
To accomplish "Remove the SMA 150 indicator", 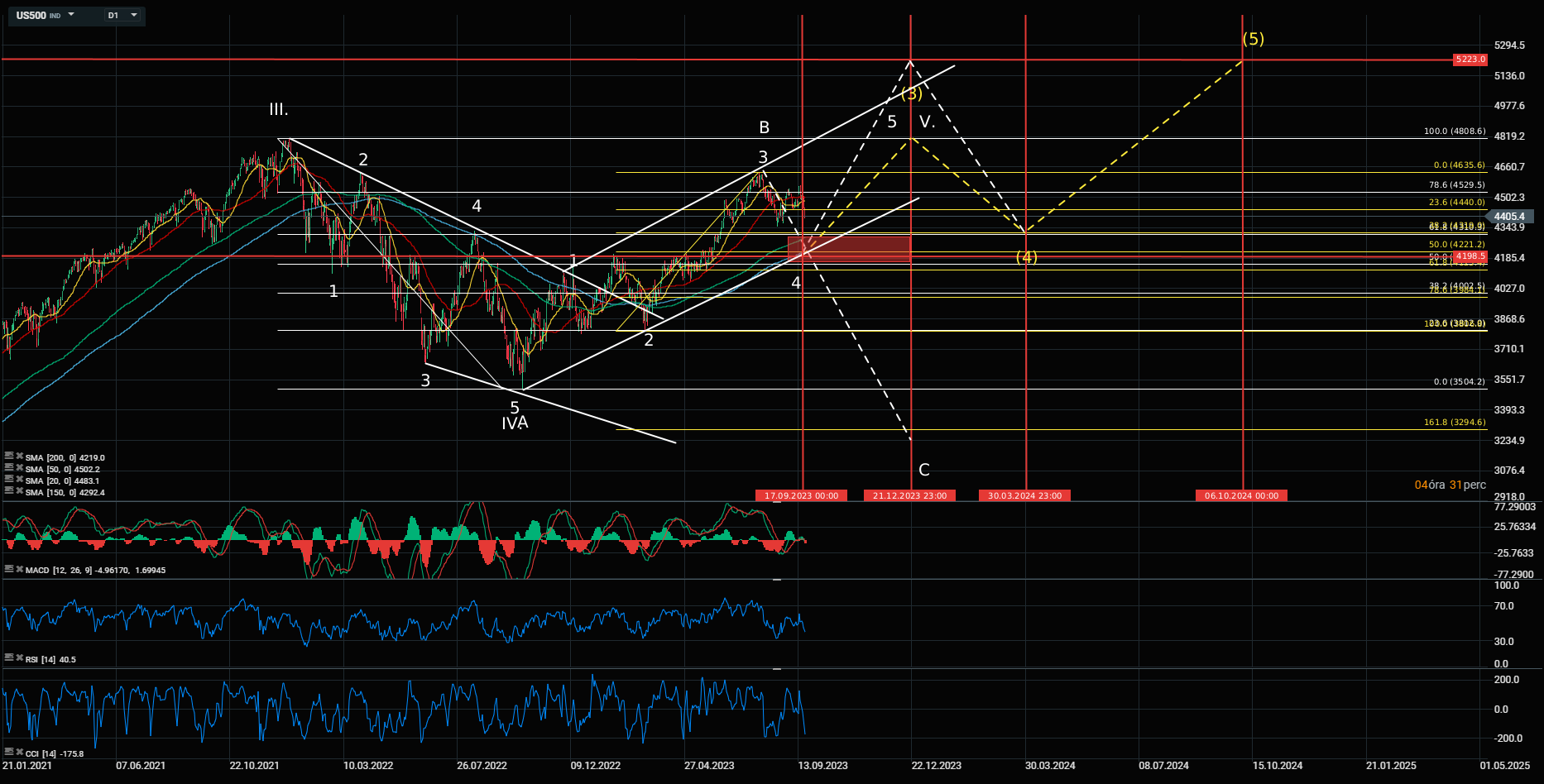I will (x=19, y=490).
